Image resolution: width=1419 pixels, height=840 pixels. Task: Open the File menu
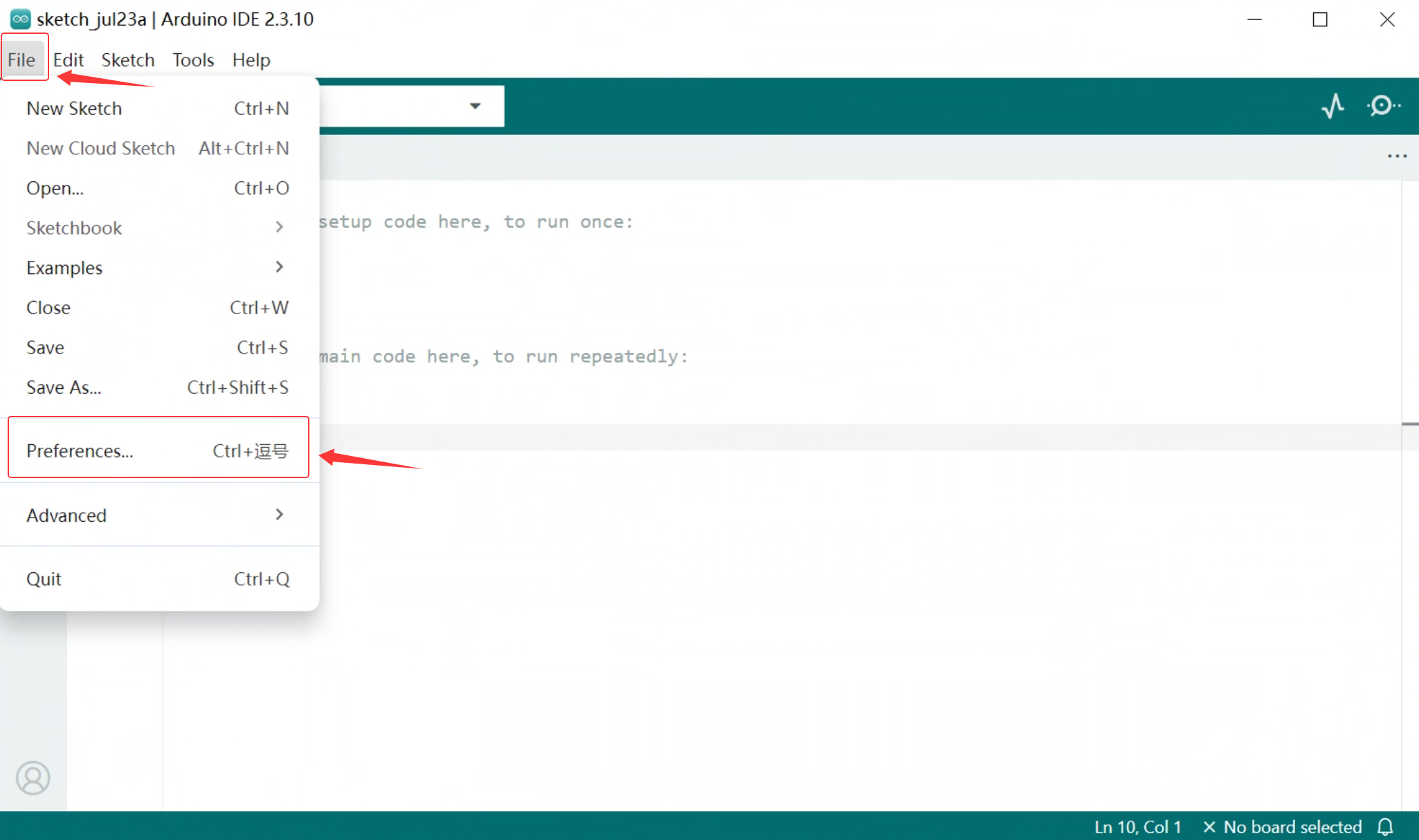coord(21,60)
